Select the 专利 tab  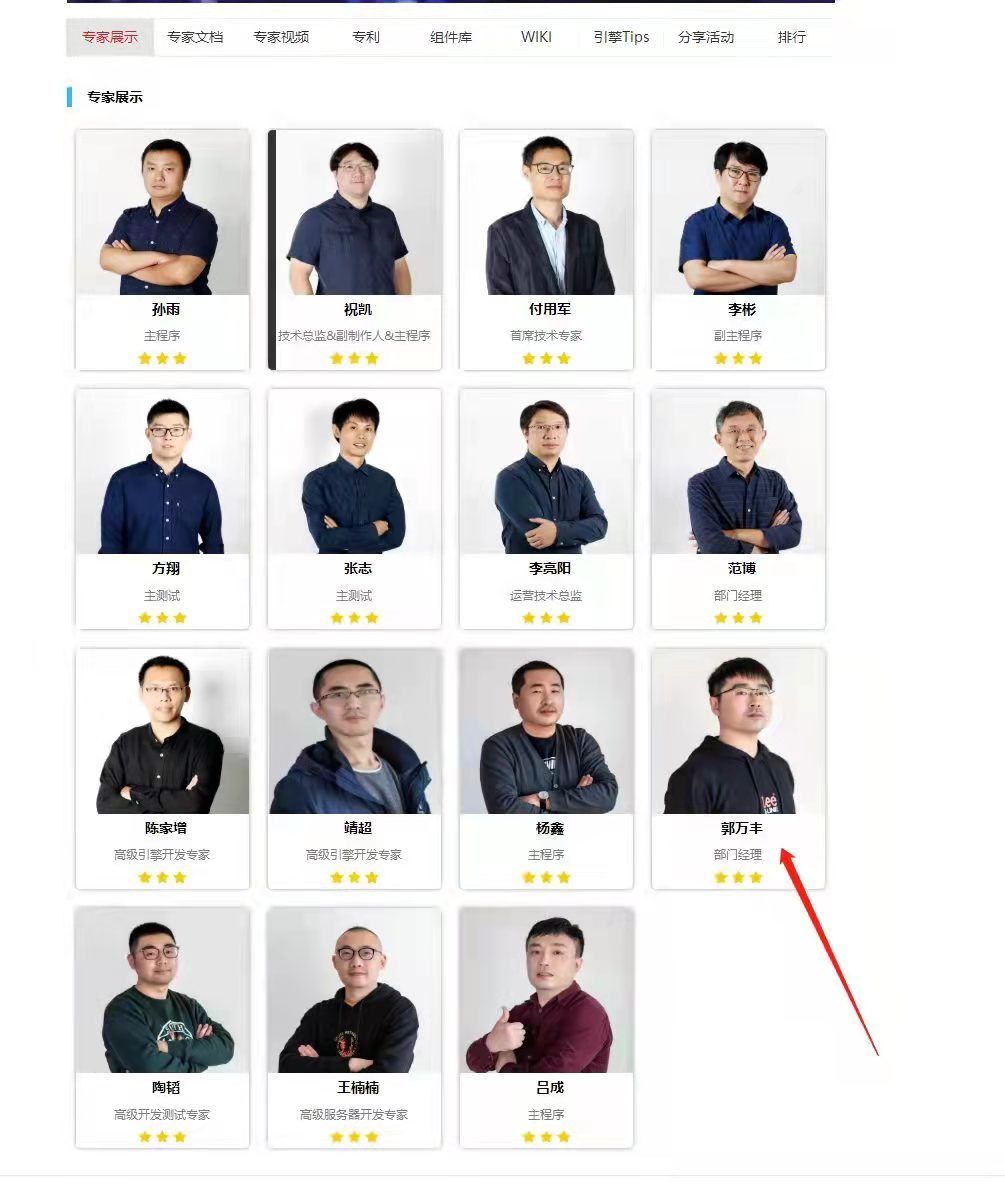coord(366,37)
